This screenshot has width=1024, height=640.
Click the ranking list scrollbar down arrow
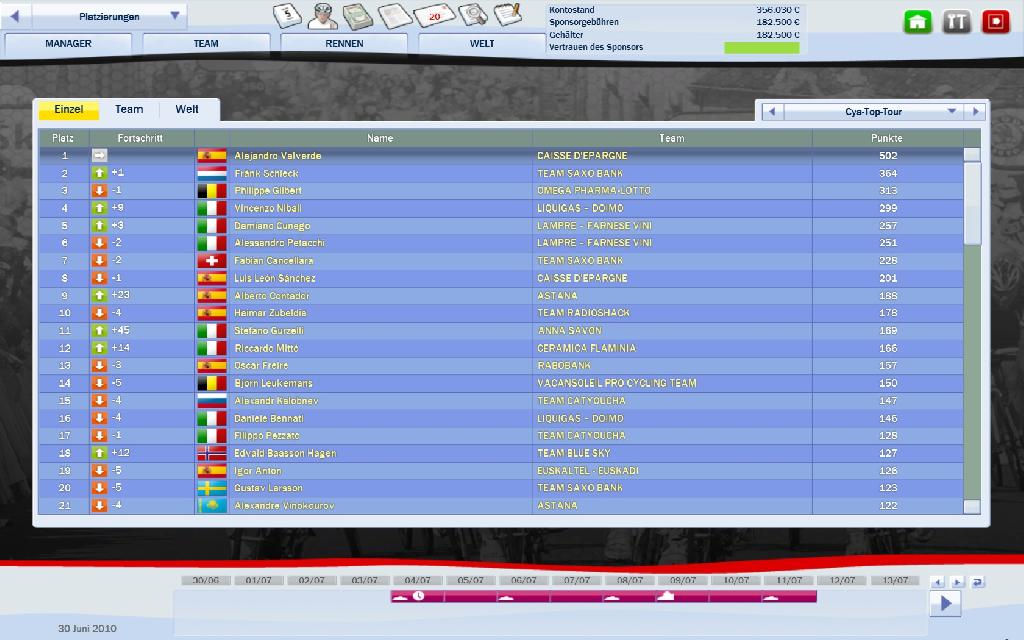(972, 507)
